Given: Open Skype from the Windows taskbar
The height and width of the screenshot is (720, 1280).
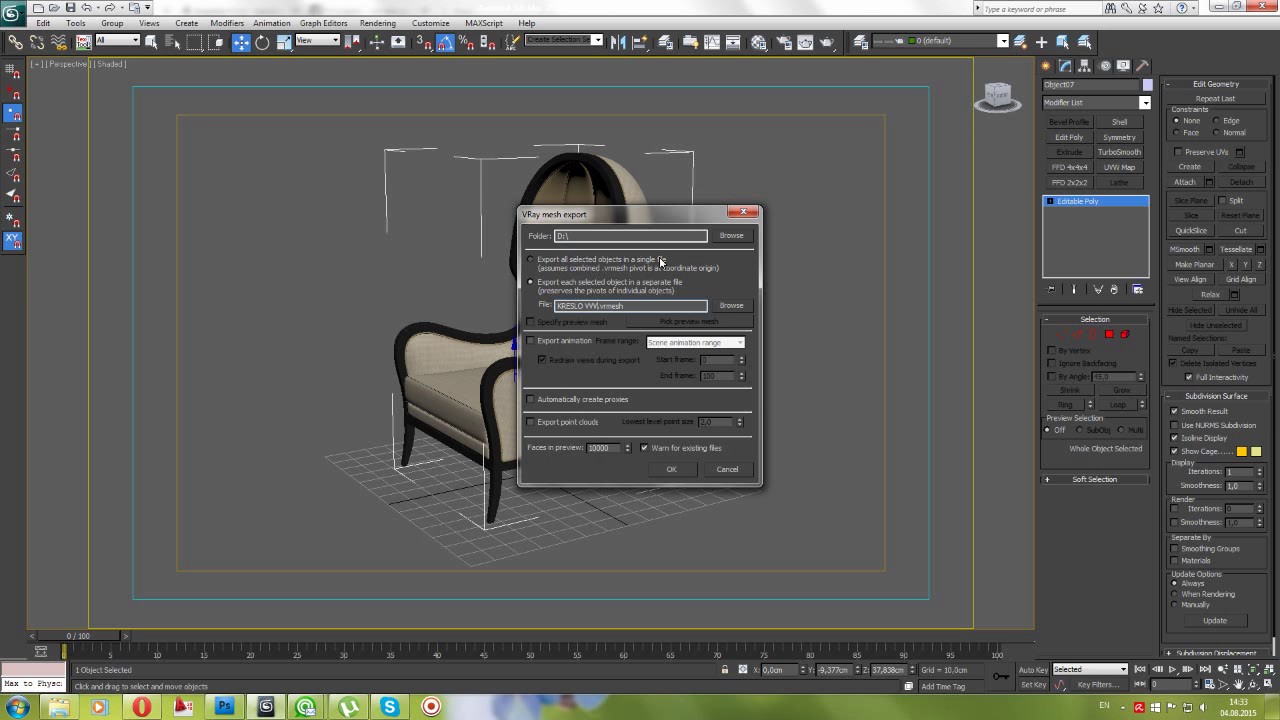Looking at the screenshot, I should pyautogui.click(x=389, y=707).
